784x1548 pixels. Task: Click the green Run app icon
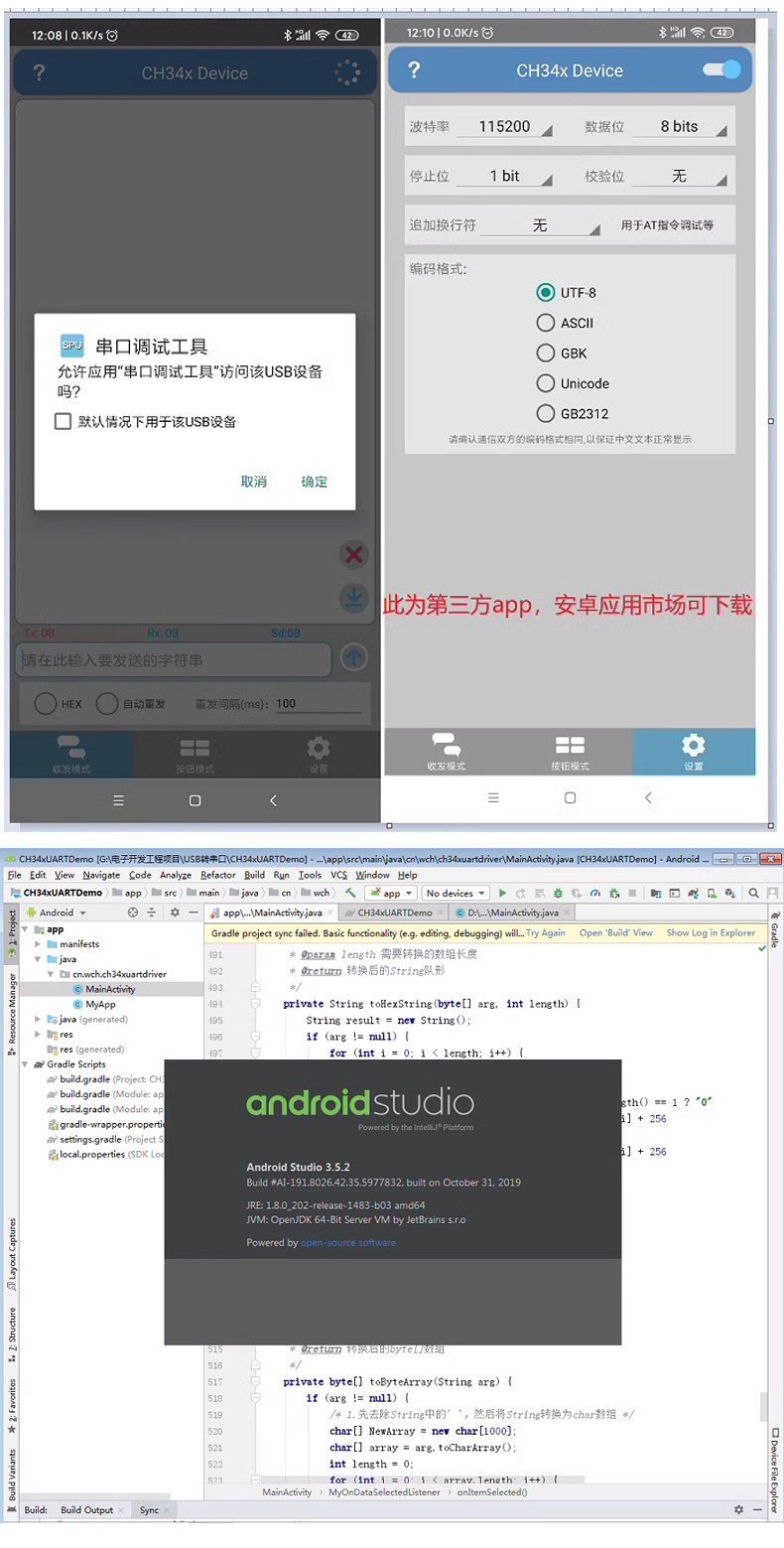click(502, 893)
